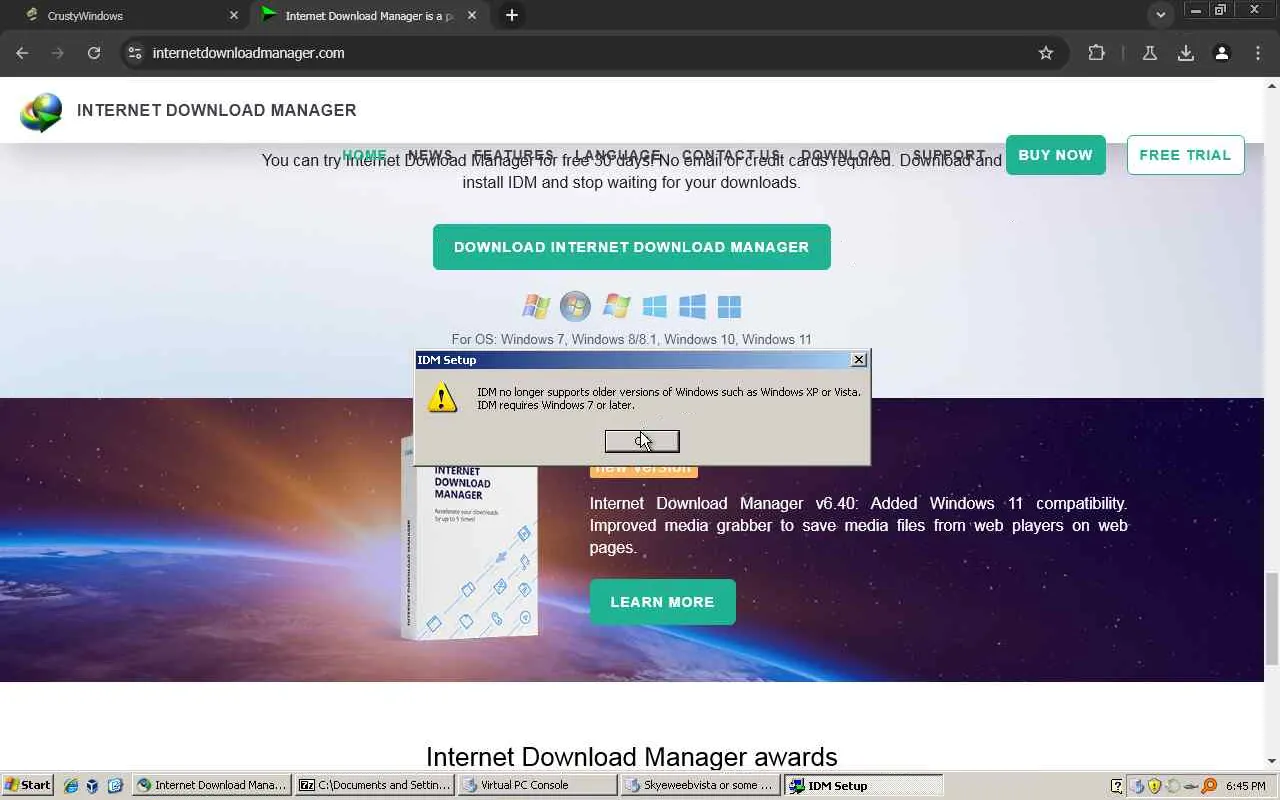Reload the page
1280x800 pixels.
point(94,53)
